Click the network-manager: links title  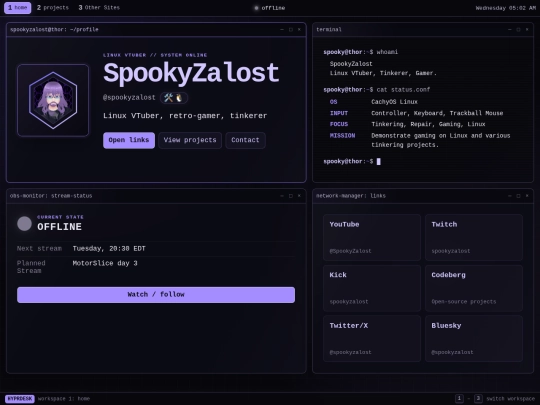click(x=351, y=196)
